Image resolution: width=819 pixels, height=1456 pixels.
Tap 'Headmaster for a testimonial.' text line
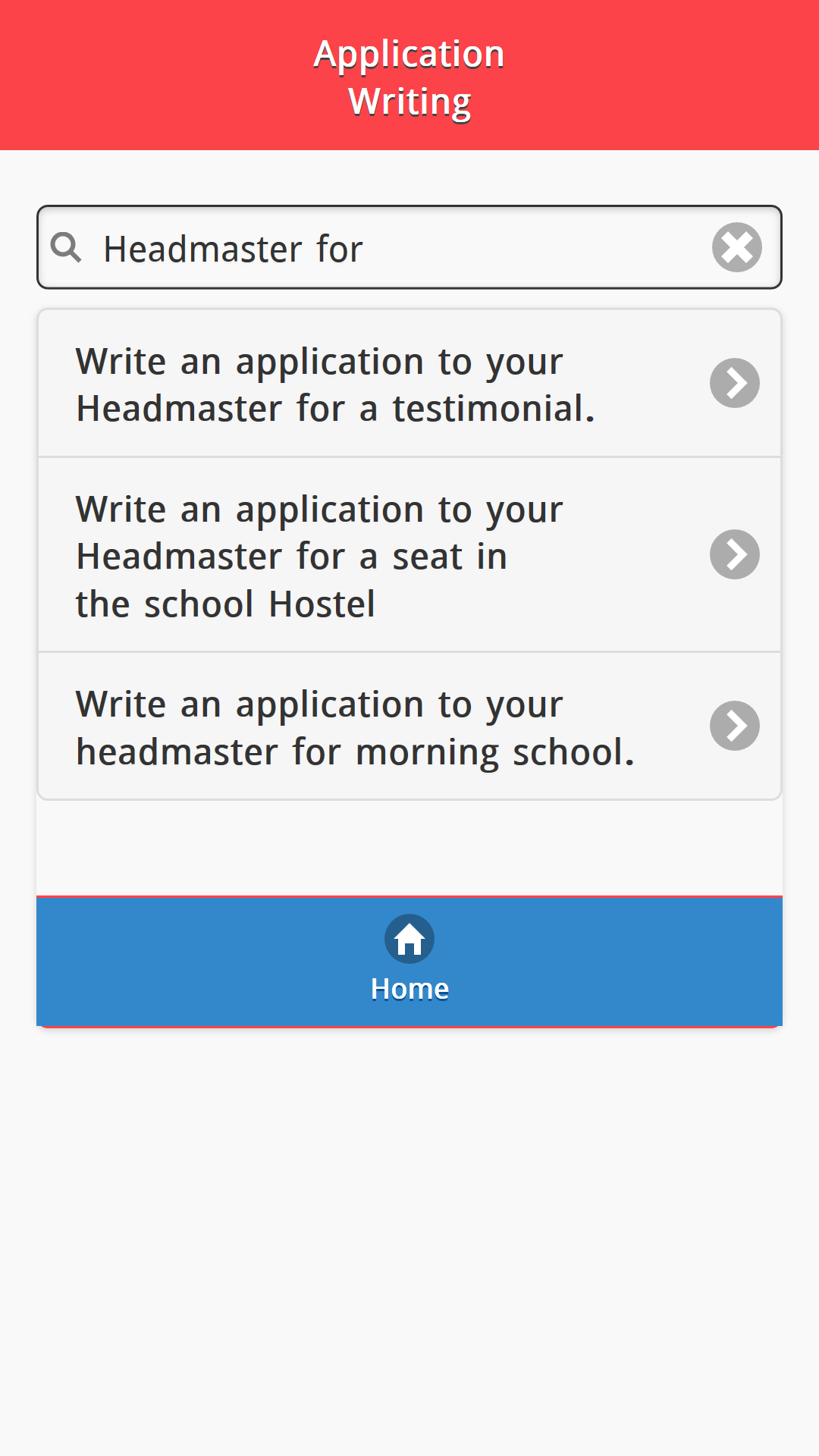335,409
